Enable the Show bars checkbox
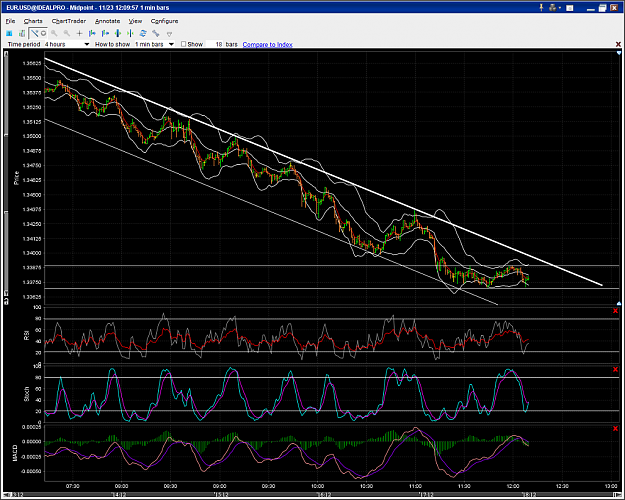The image size is (625, 500). click(183, 44)
